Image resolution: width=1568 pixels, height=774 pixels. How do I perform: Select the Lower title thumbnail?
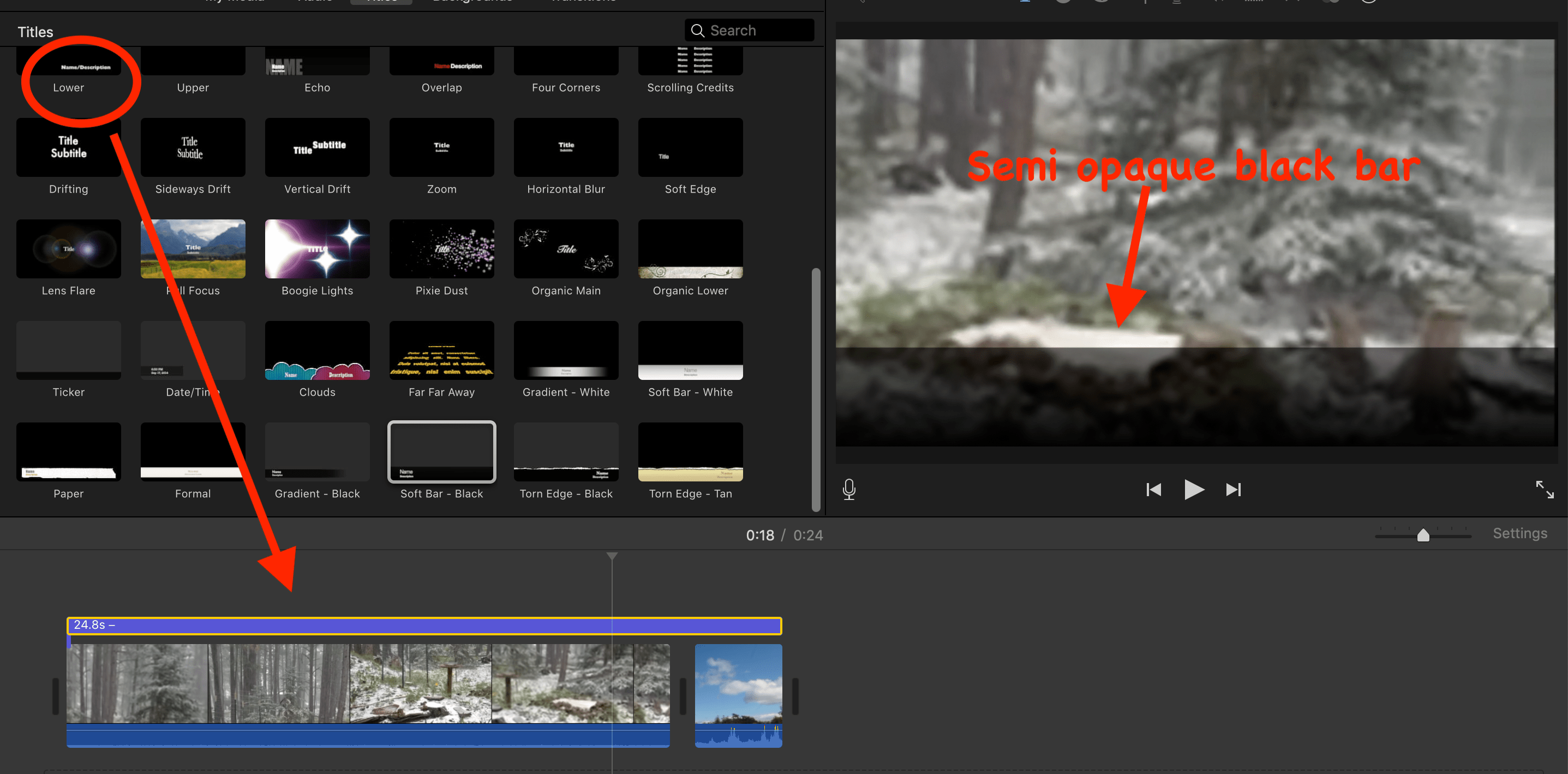pos(68,62)
